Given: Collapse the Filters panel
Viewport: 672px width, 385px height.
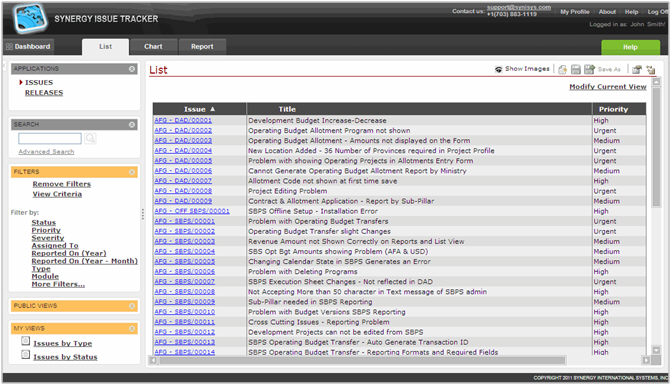Looking at the screenshot, I should tap(132, 172).
